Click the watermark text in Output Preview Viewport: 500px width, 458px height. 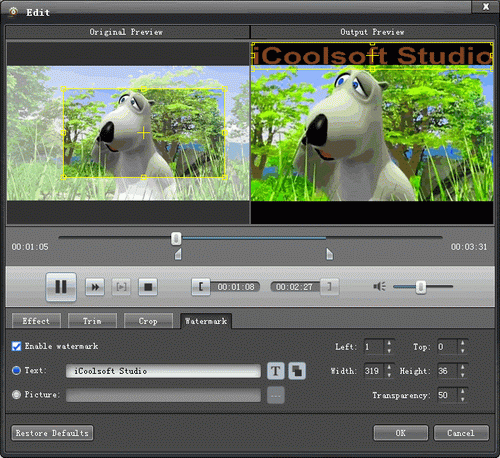pyautogui.click(x=372, y=56)
